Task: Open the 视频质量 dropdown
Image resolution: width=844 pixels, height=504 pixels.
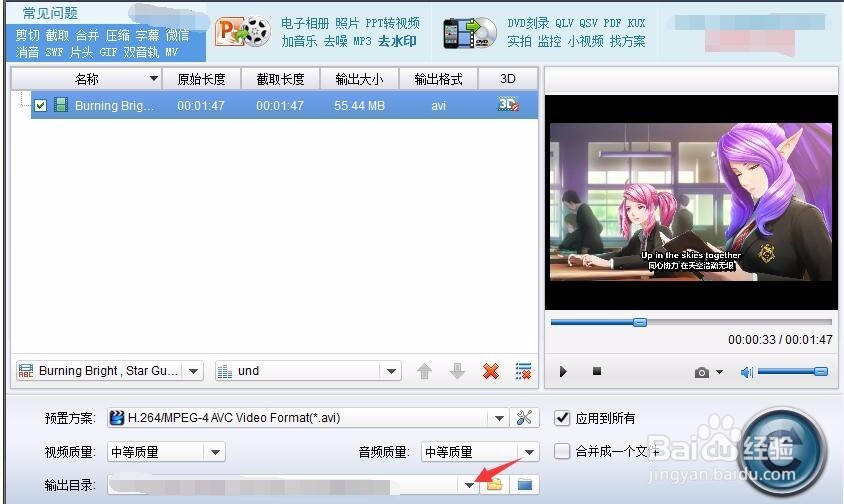Action: pos(215,452)
